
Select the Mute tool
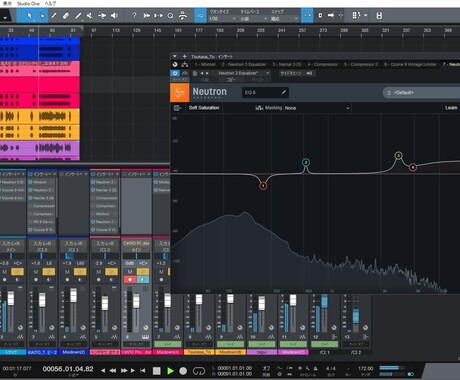[x=90, y=15]
